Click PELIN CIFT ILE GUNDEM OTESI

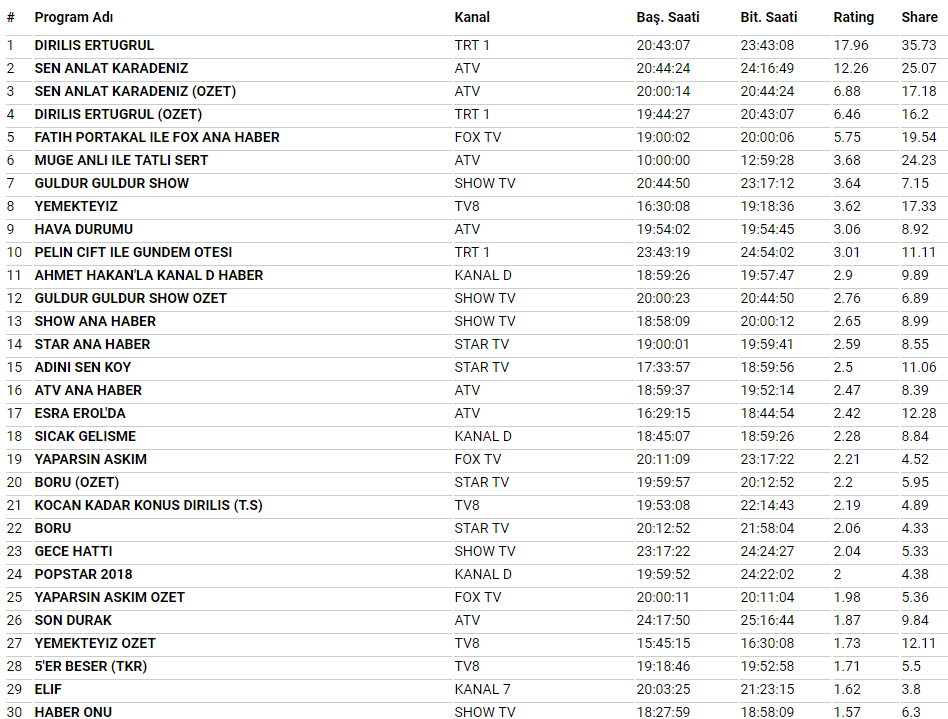pos(133,252)
